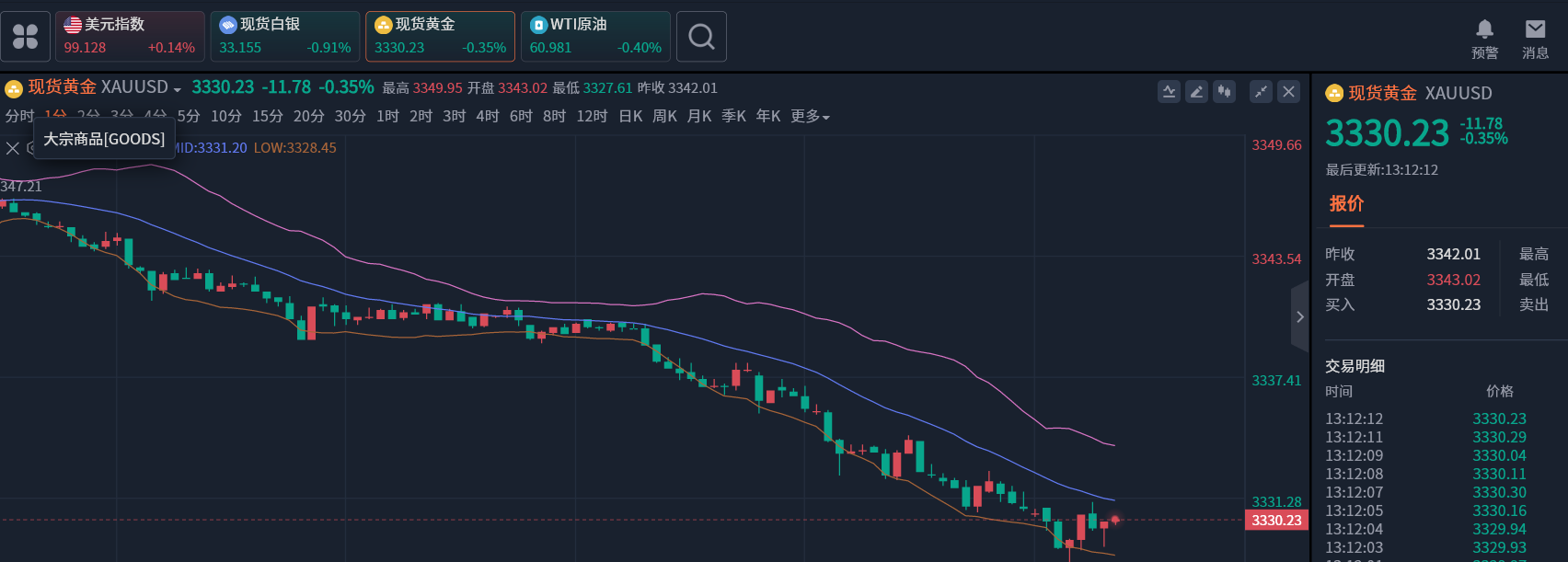This screenshot has width=1568, height=562.
Task: Switch chart to 6时 timeframe
Action: pos(521,117)
